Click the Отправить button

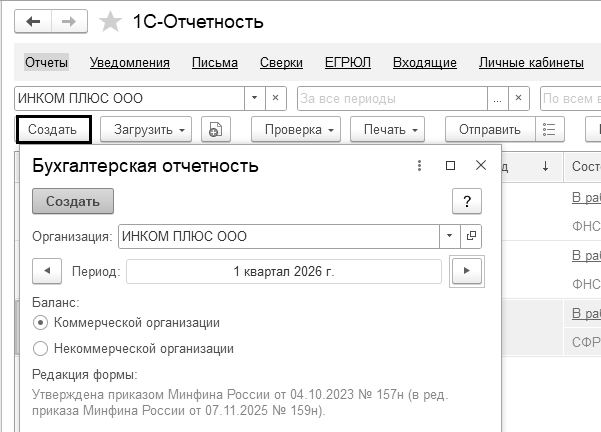point(490,130)
